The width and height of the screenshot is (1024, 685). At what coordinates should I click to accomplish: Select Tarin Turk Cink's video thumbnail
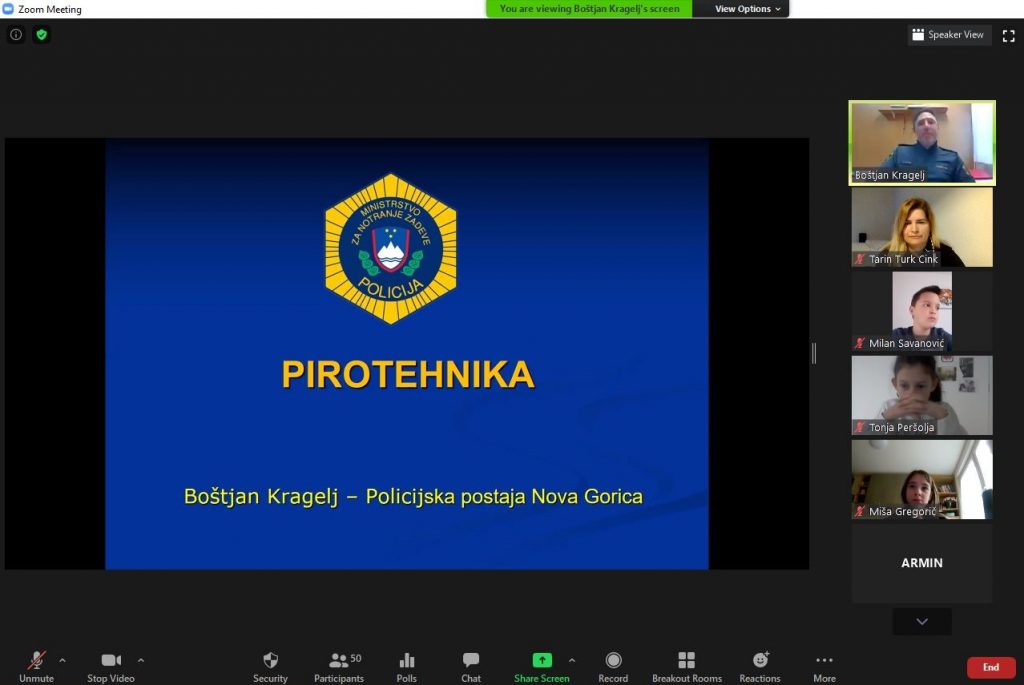921,227
